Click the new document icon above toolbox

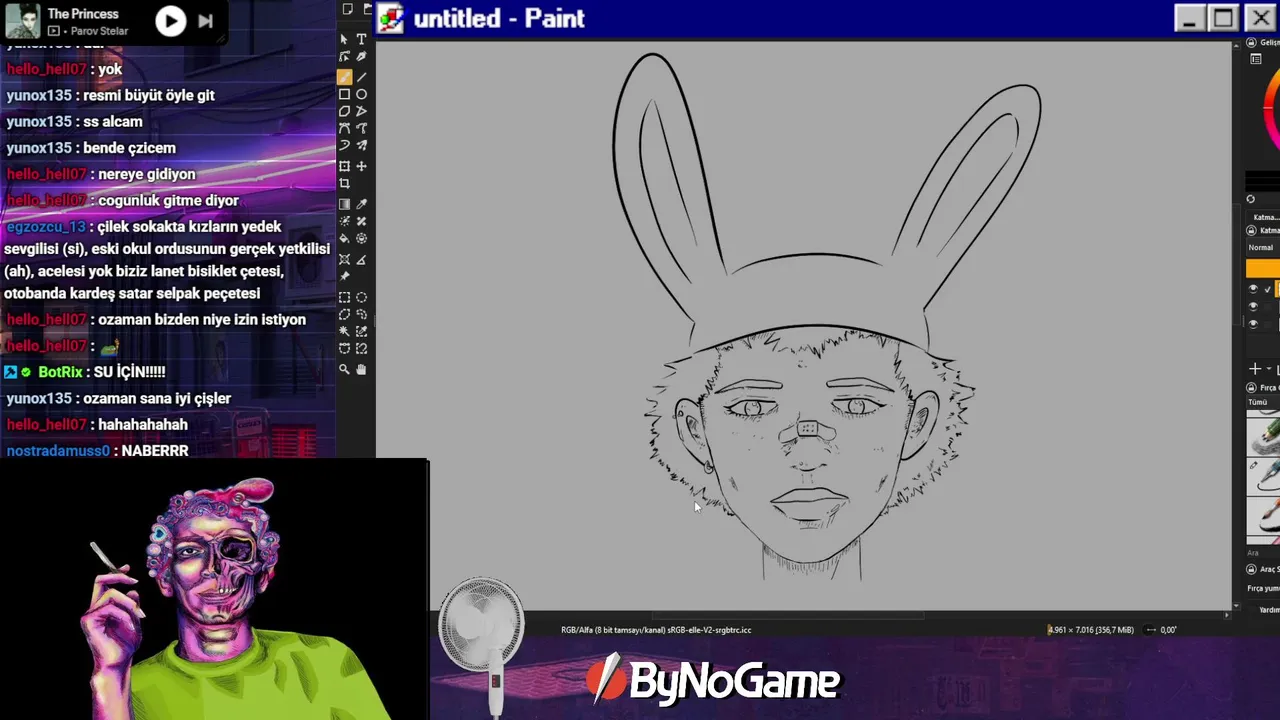[x=347, y=10]
